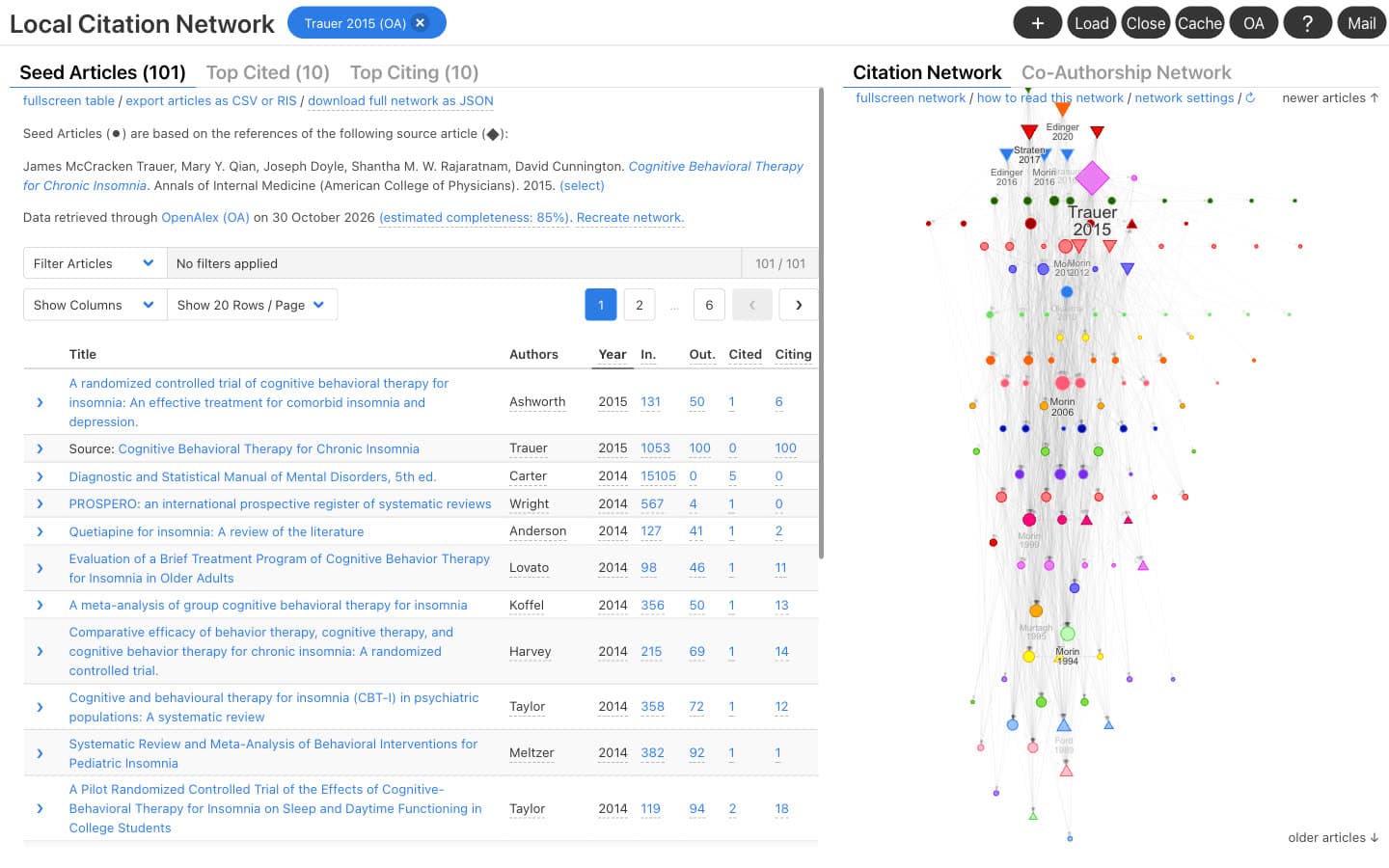Expand the Ashworth article row
This screenshot has height=868, width=1389.
point(40,402)
